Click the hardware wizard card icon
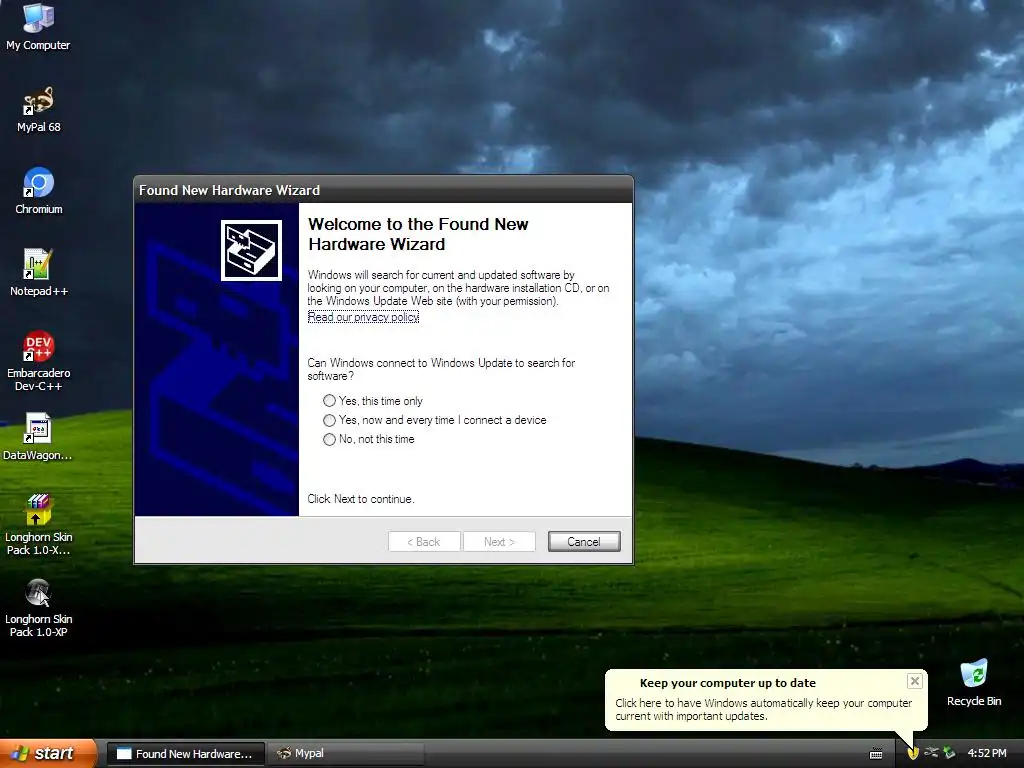The width and height of the screenshot is (1024, 768). click(x=251, y=250)
